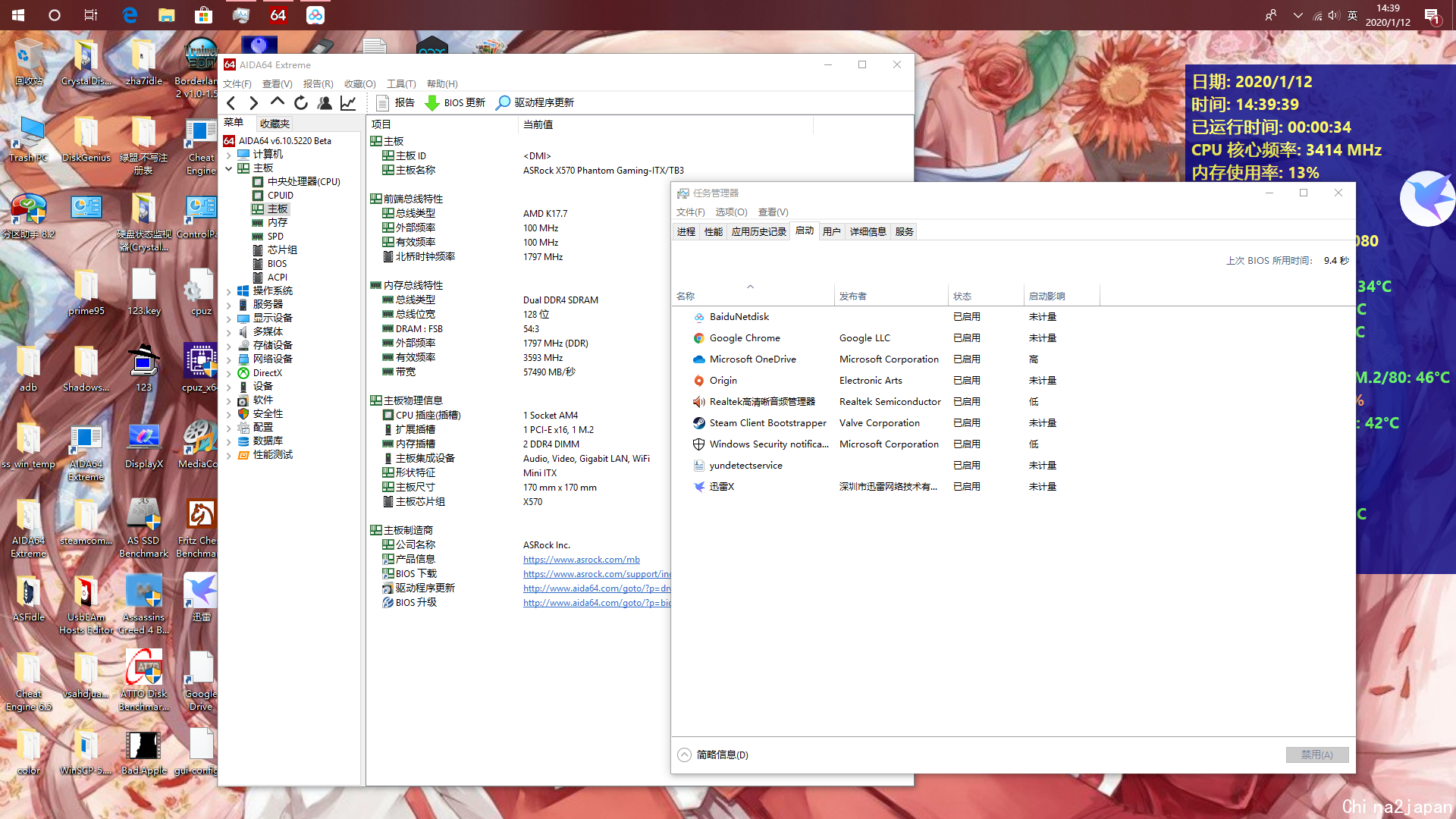
Task: Select Google Chrome startup entry
Action: coord(1013,338)
